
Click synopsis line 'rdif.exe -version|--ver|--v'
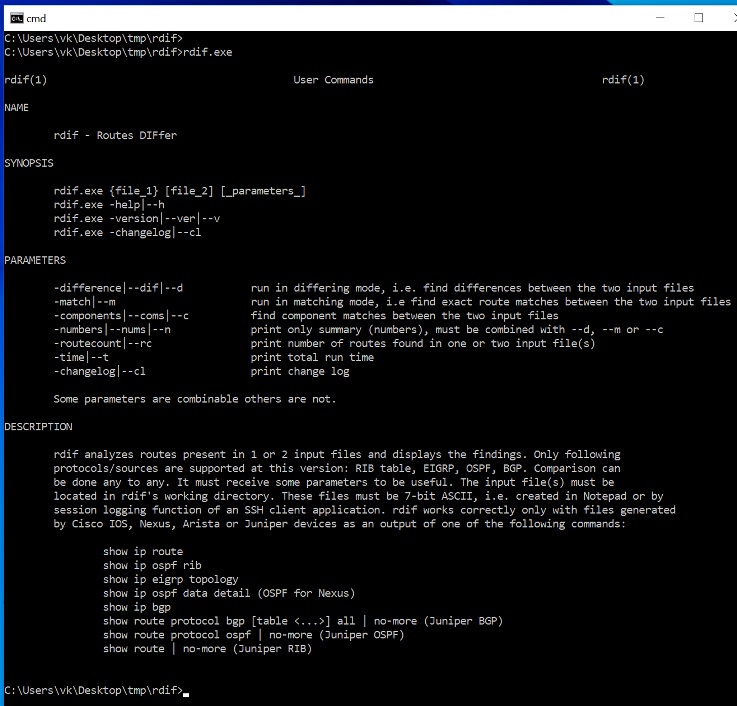(x=137, y=219)
